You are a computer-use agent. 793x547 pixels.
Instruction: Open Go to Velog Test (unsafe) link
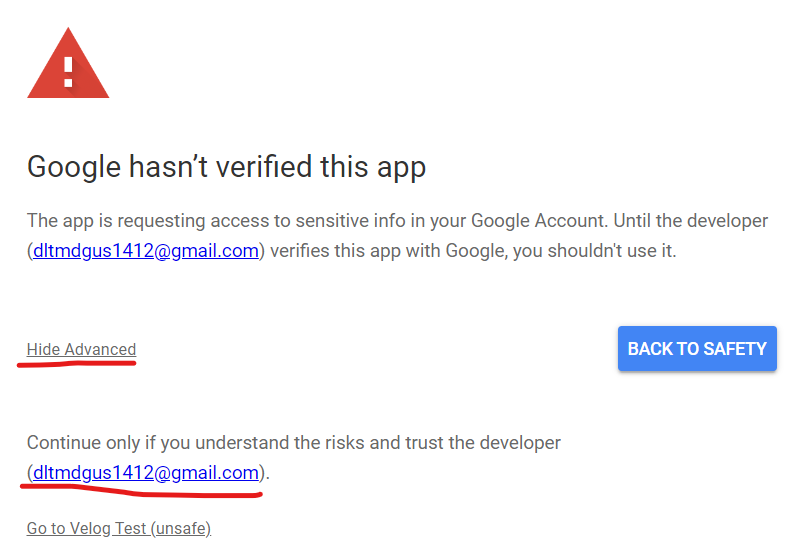(119, 528)
